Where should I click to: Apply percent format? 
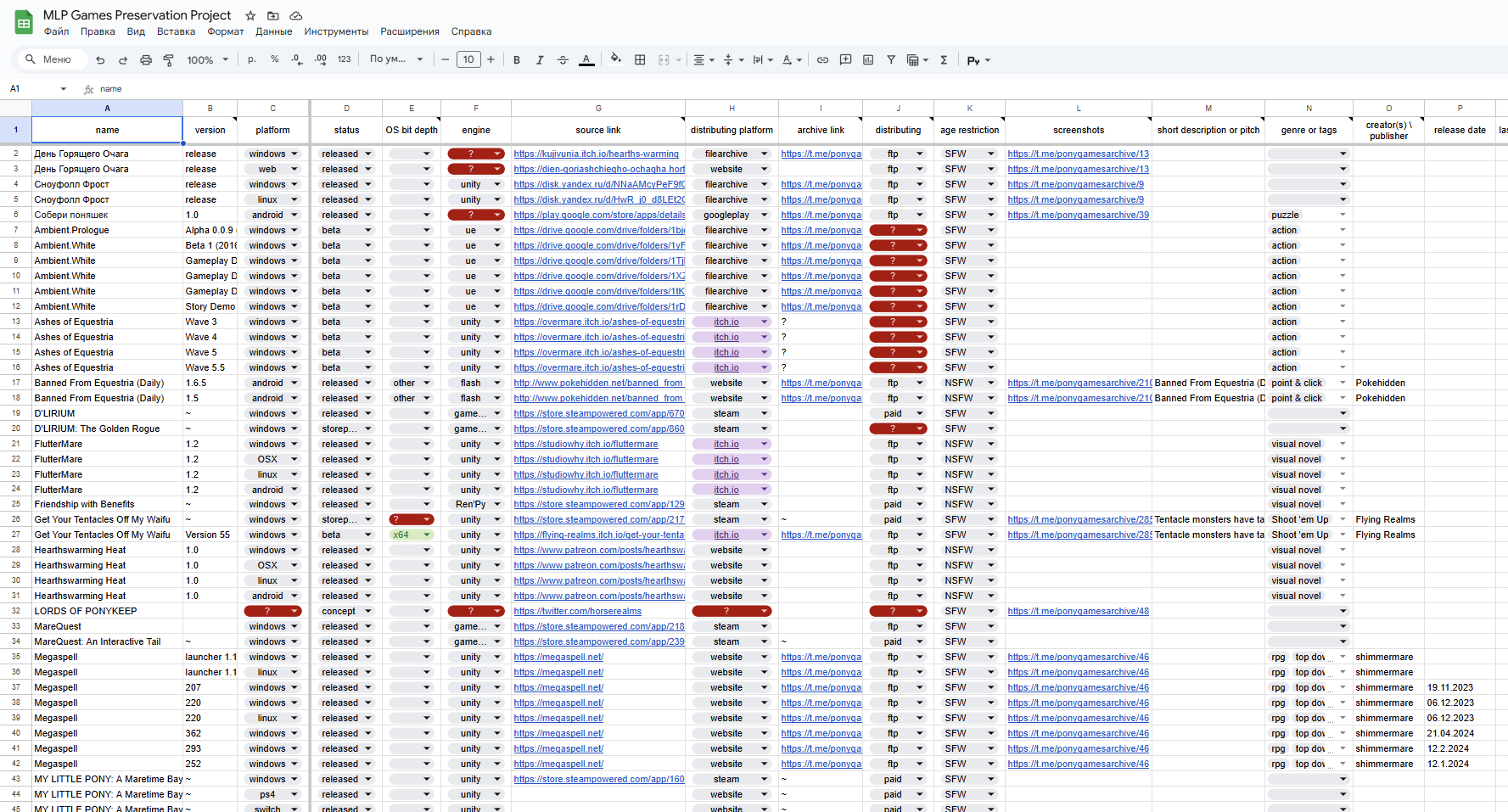point(275,59)
